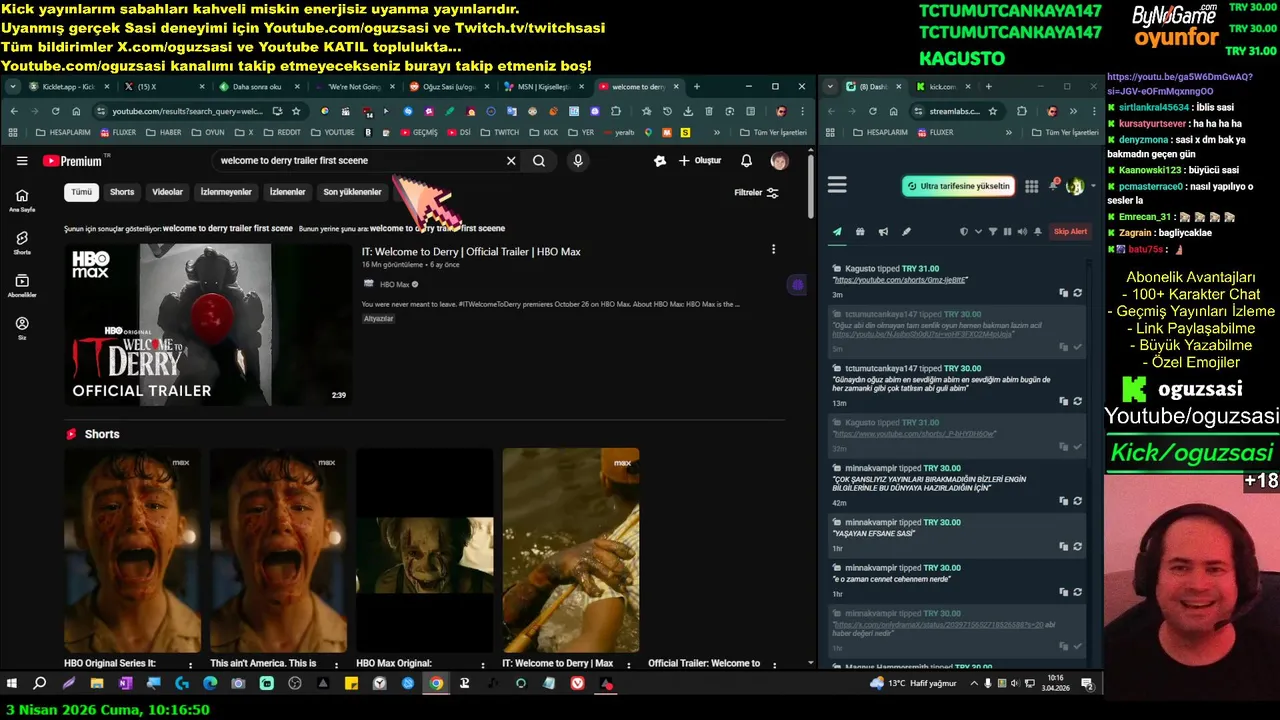Open more options for HBO Max Original short

coord(483,665)
